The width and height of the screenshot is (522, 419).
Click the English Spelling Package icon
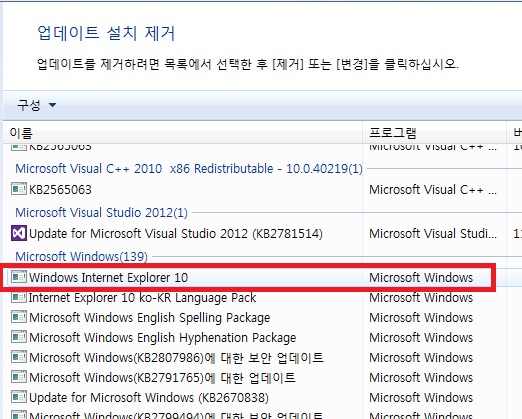coord(18,317)
